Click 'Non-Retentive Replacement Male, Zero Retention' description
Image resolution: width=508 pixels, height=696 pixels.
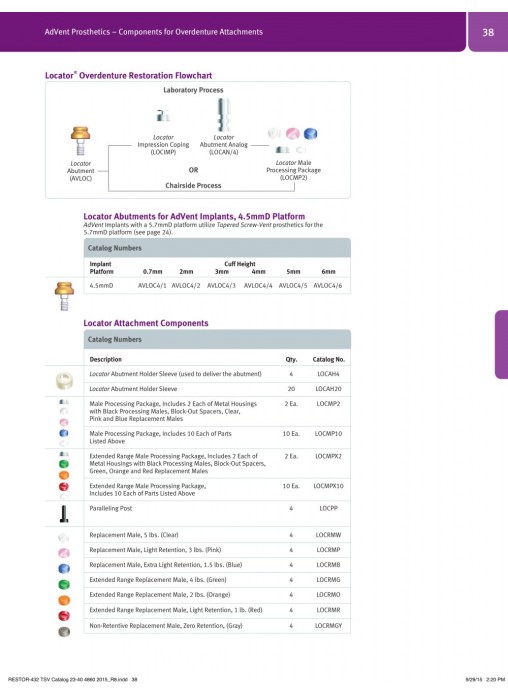(166, 626)
